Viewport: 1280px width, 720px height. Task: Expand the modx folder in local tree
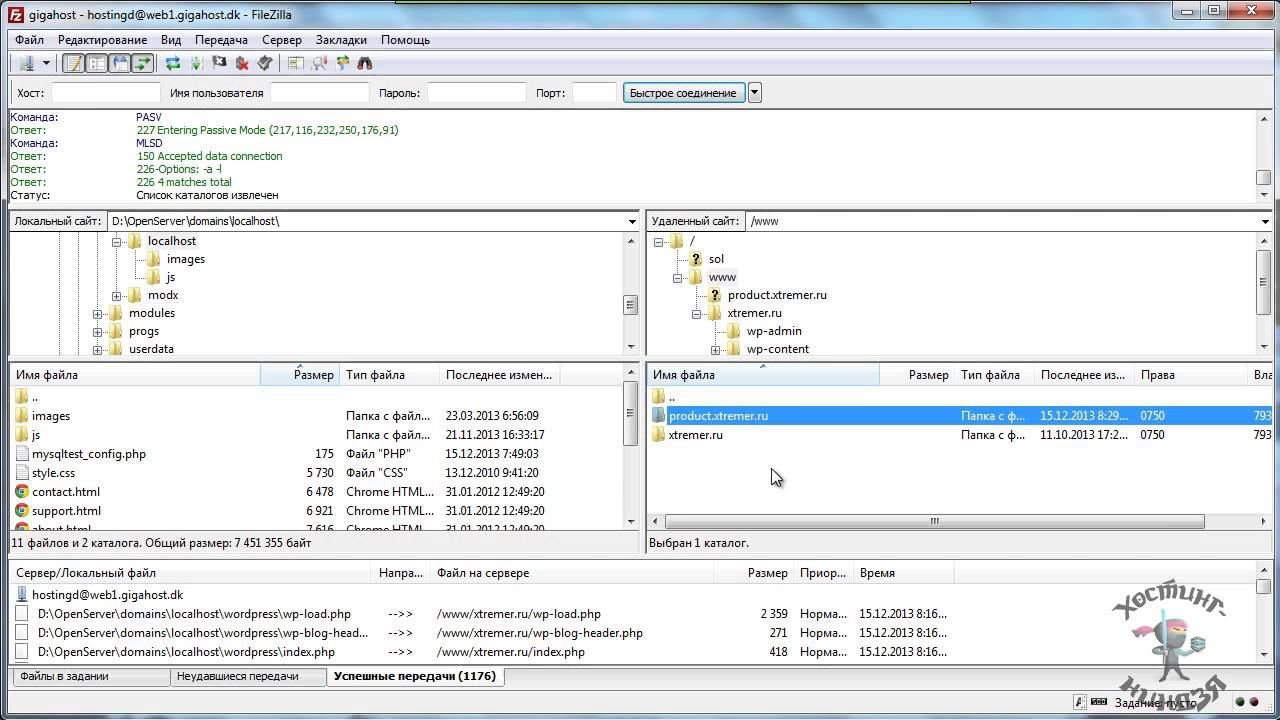pos(117,296)
